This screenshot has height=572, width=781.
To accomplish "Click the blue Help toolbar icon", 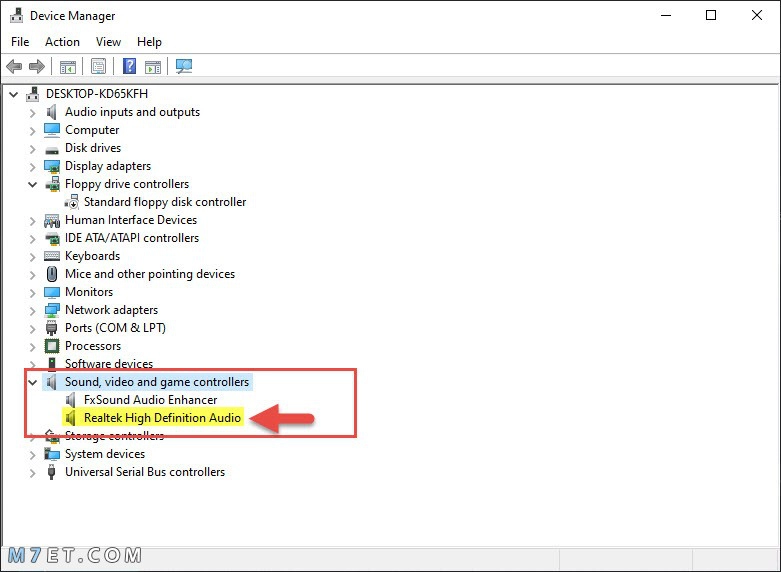I will click(129, 66).
